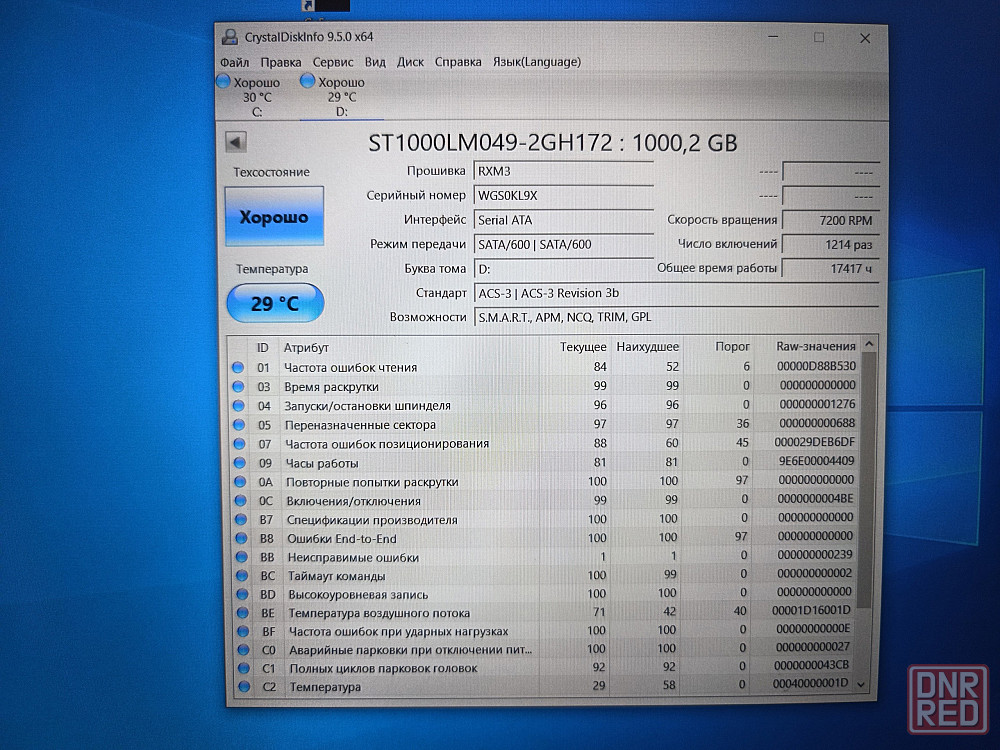Click the Наихудшее column header
This screenshot has width=1000, height=750.
tap(647, 347)
